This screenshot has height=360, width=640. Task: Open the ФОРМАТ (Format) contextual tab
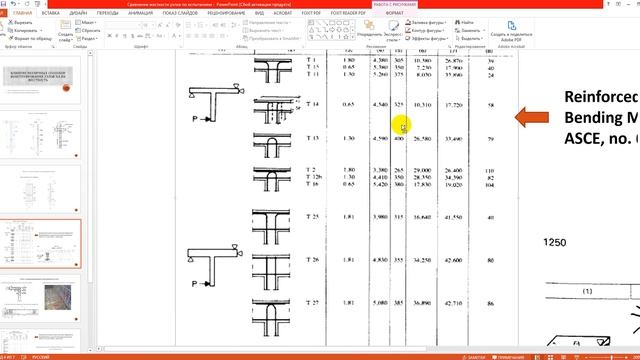(x=394, y=13)
